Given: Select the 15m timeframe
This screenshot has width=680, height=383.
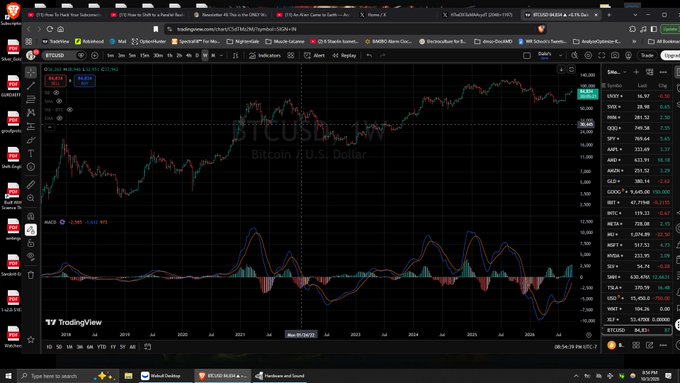Looking at the screenshot, I should click(x=144, y=56).
